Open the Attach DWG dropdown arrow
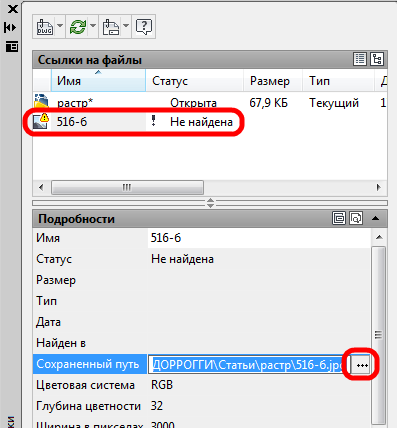Image resolution: width=397 pixels, height=428 pixels. 60,26
